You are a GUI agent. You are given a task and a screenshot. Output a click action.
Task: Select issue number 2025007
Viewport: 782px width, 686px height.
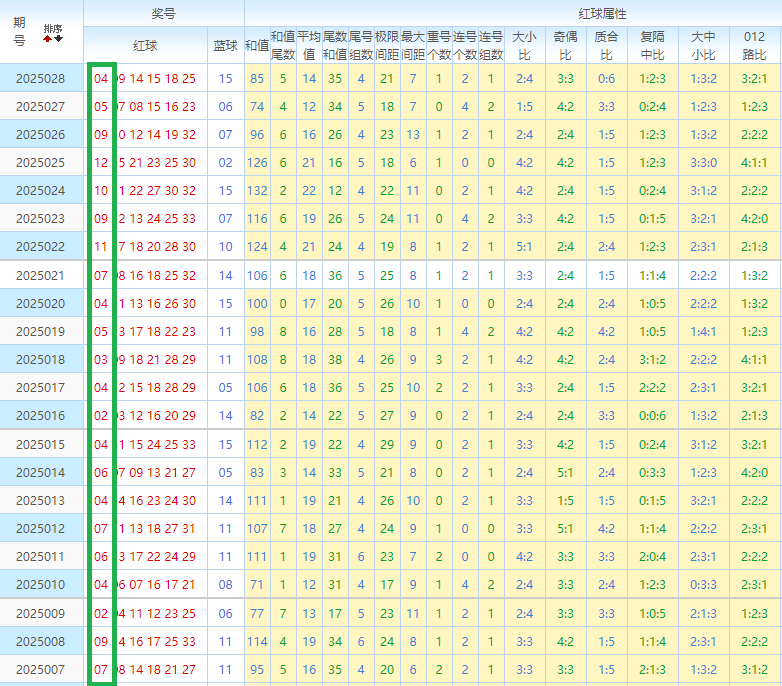point(40,669)
